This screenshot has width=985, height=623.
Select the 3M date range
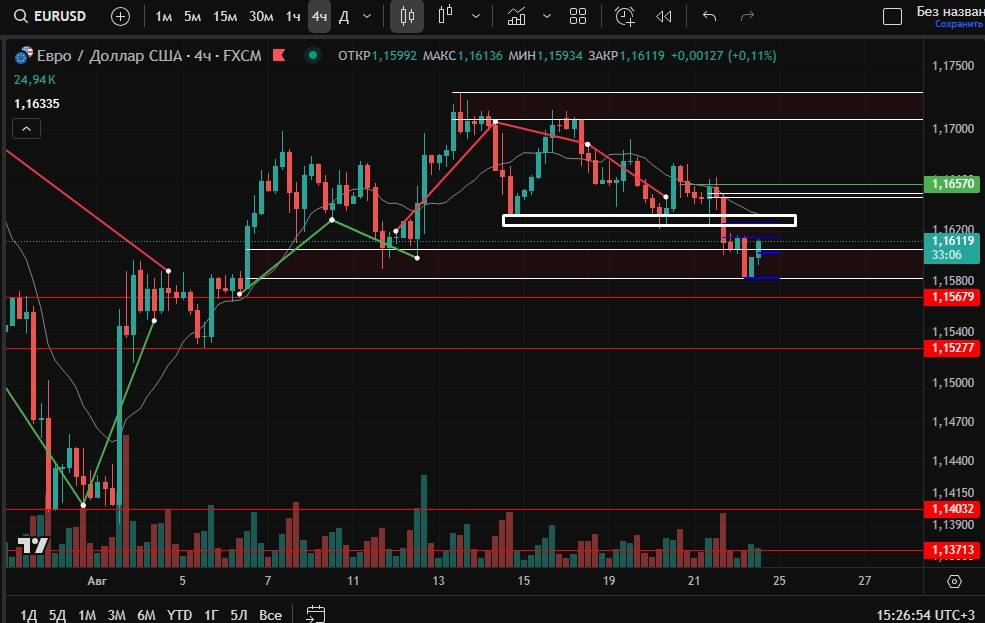pyautogui.click(x=116, y=614)
